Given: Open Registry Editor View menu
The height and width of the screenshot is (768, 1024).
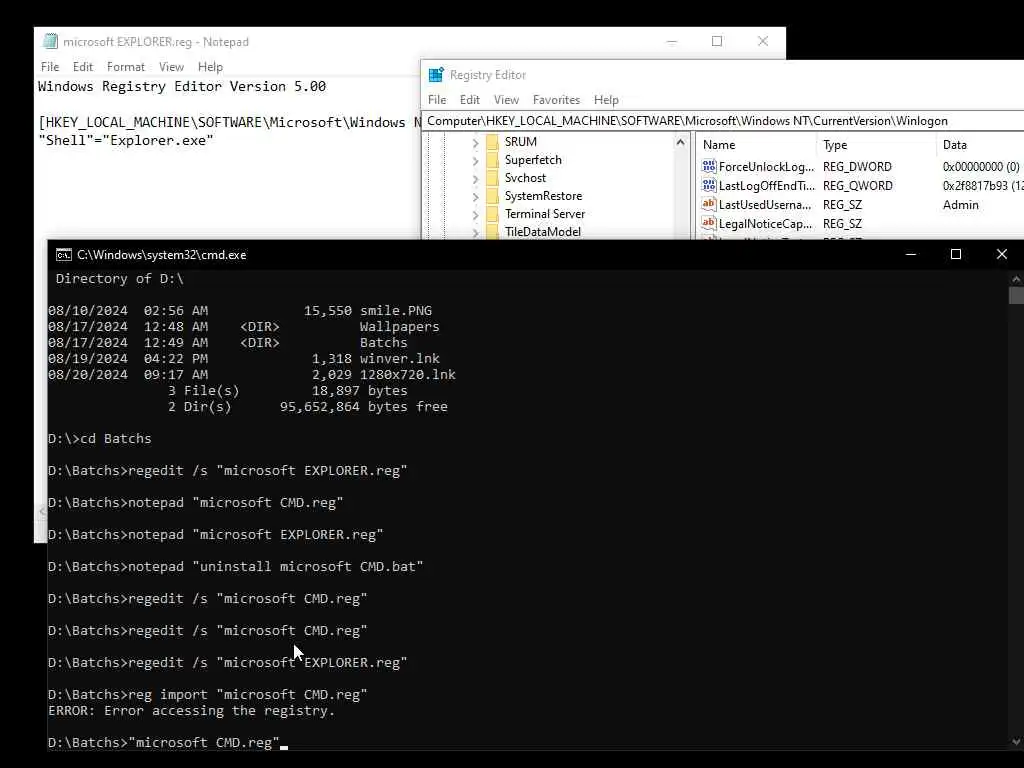Looking at the screenshot, I should point(506,100).
